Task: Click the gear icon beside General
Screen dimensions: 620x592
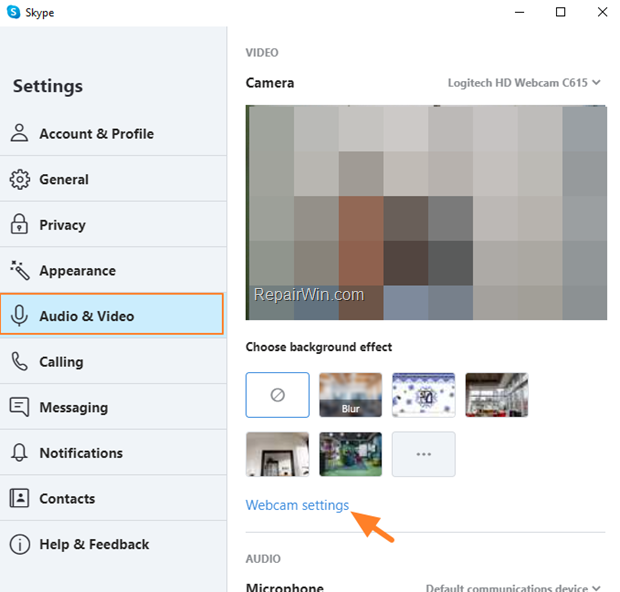Action: 19,179
